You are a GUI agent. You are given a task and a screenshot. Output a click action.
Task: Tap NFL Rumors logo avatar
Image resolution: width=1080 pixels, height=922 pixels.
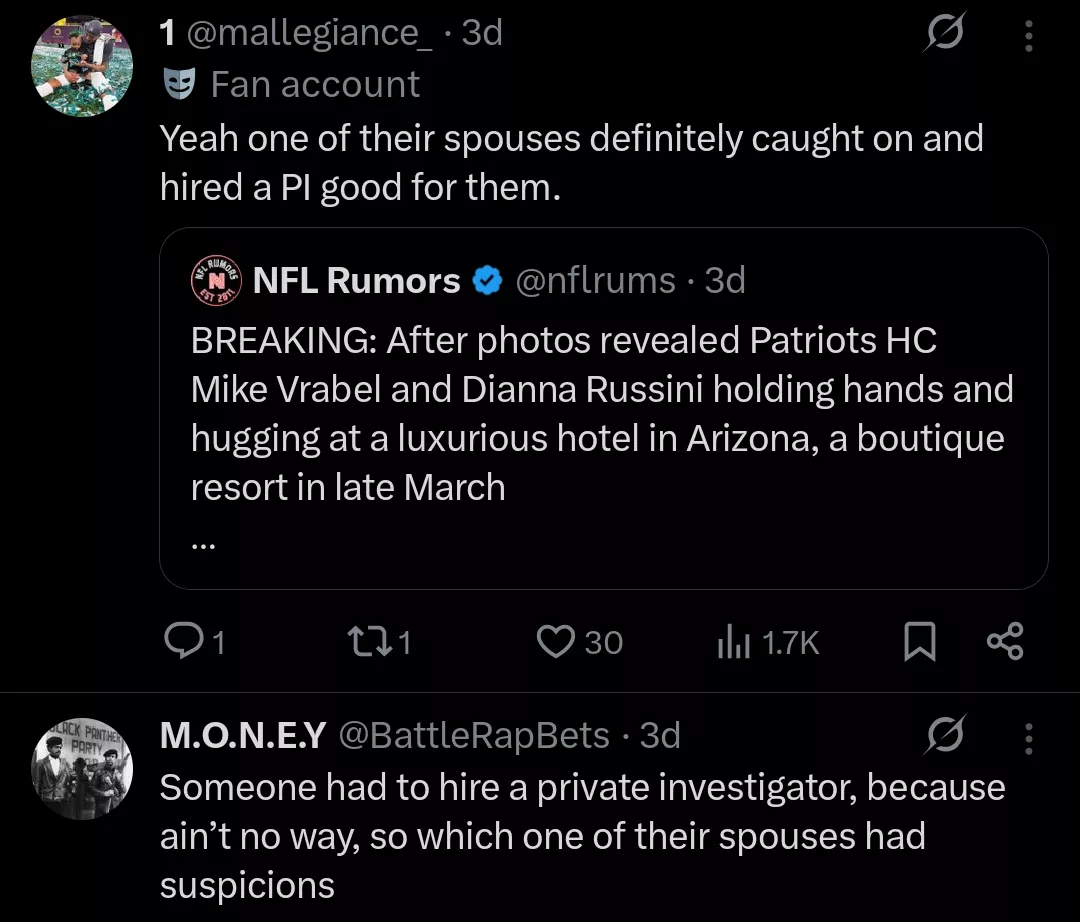point(216,281)
